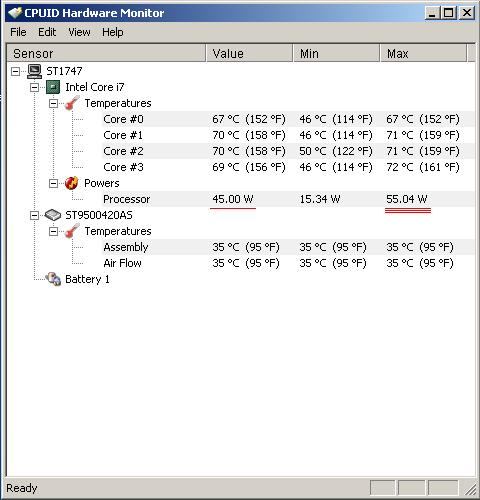Click the window resize grip

pyautogui.click(x=470, y=489)
